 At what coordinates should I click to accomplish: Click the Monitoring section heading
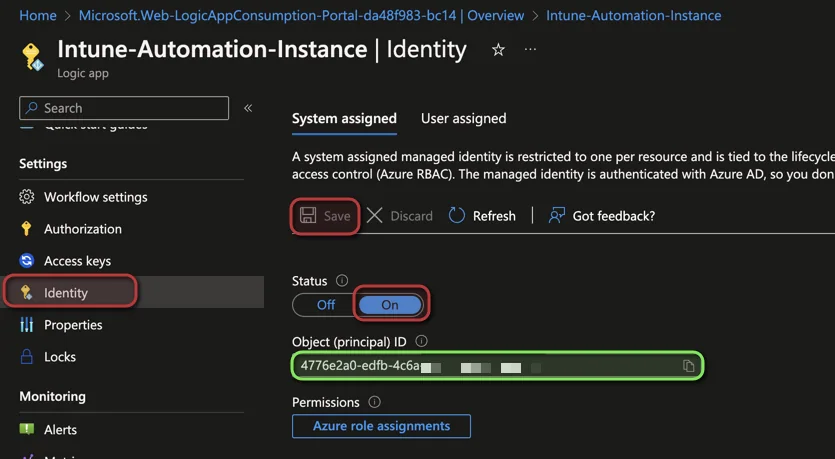[52, 397]
